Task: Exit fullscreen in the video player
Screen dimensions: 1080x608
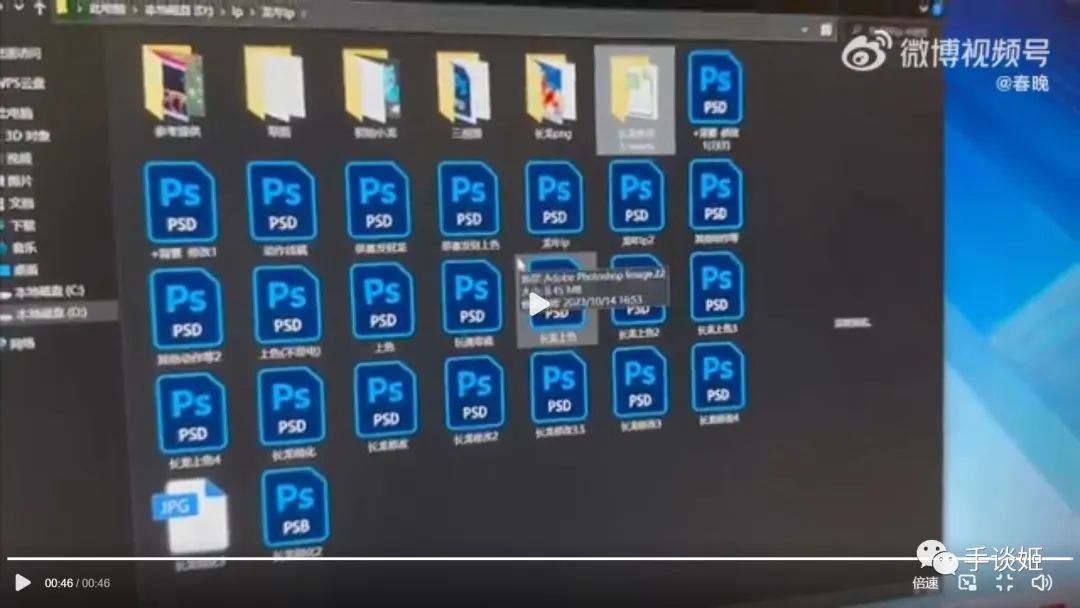Action: (x=1004, y=583)
